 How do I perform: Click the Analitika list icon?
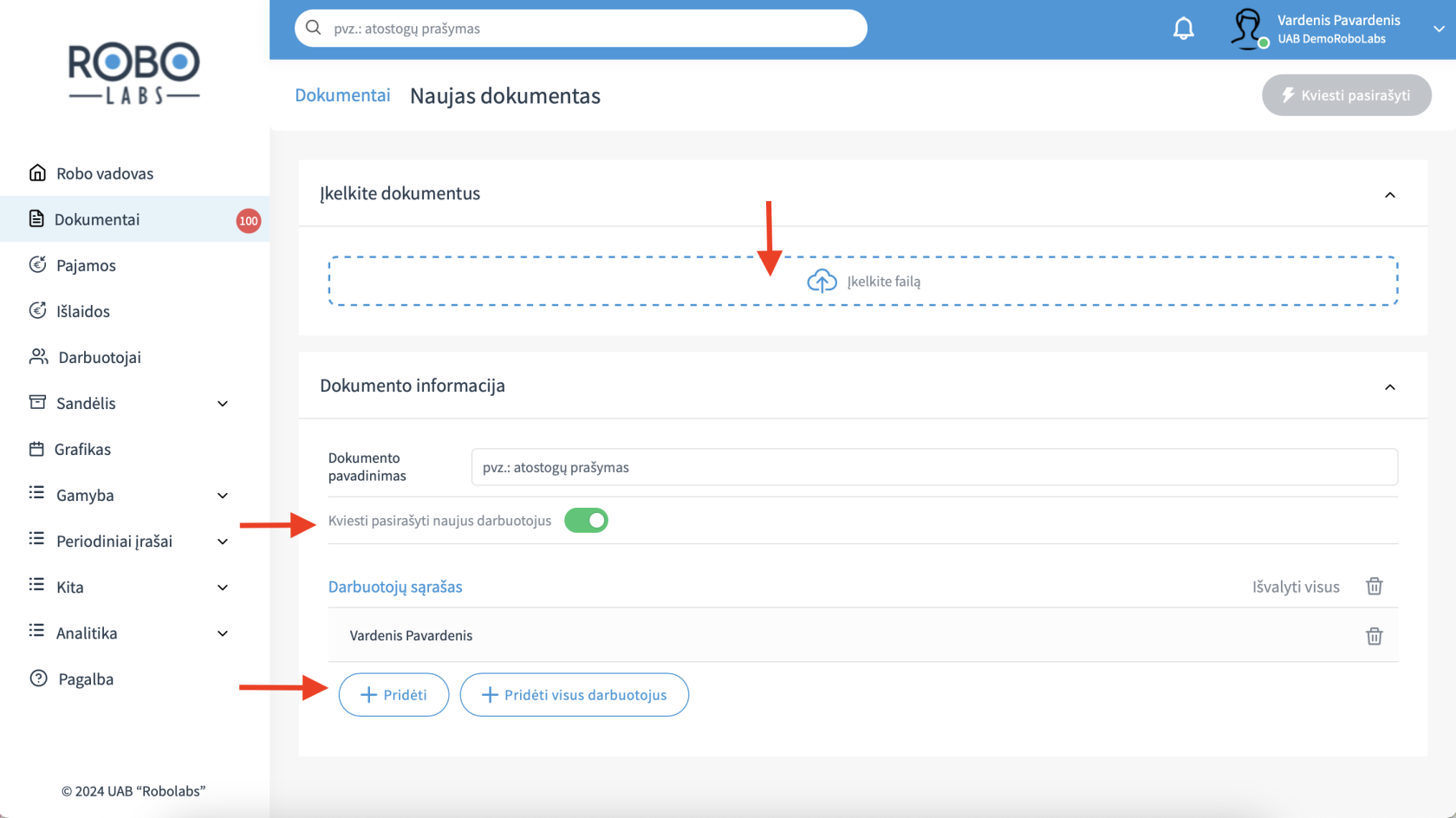pyautogui.click(x=36, y=630)
